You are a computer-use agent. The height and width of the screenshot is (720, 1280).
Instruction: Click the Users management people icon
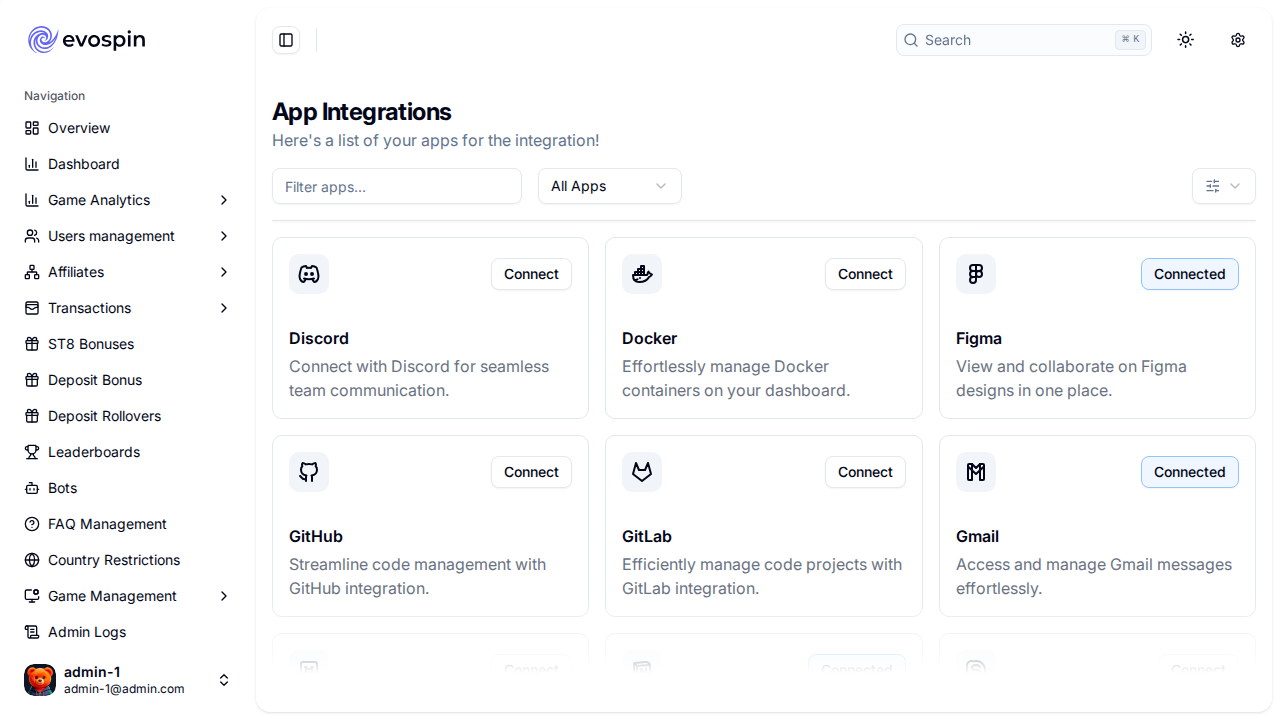(x=32, y=236)
